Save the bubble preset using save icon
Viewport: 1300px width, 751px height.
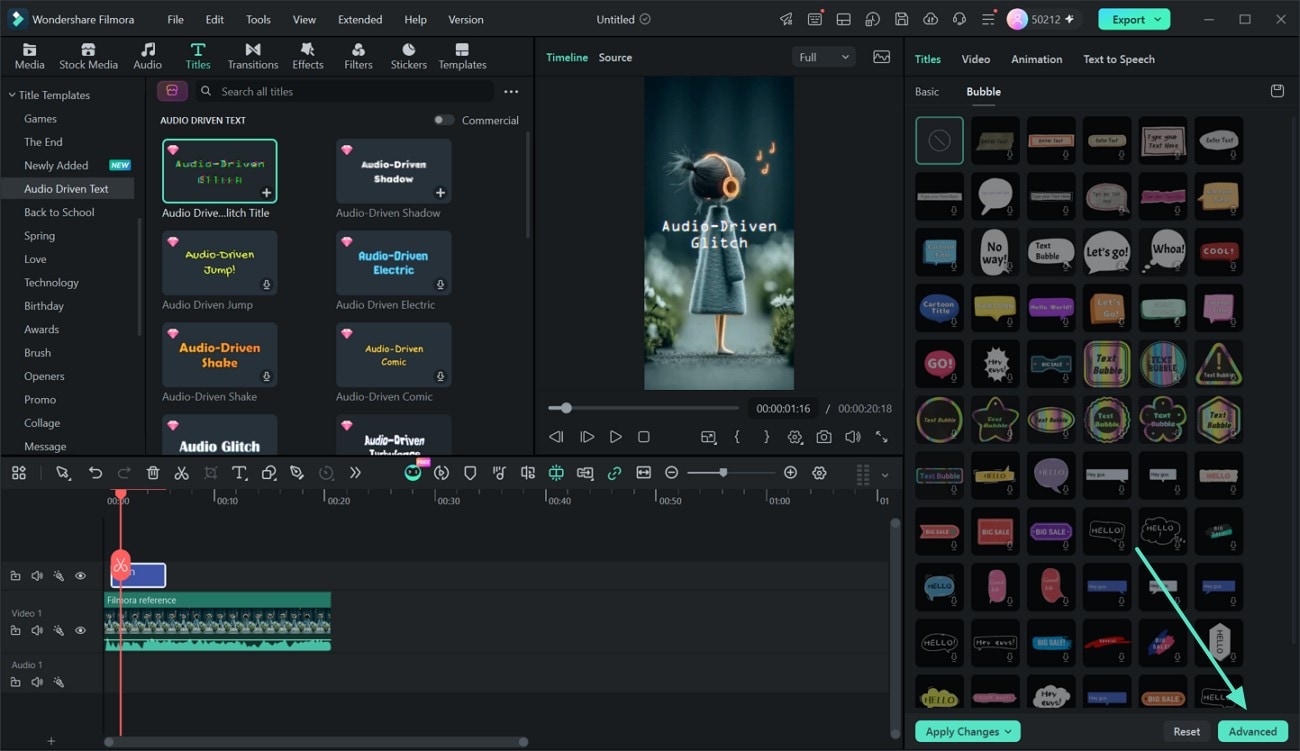click(x=1277, y=91)
